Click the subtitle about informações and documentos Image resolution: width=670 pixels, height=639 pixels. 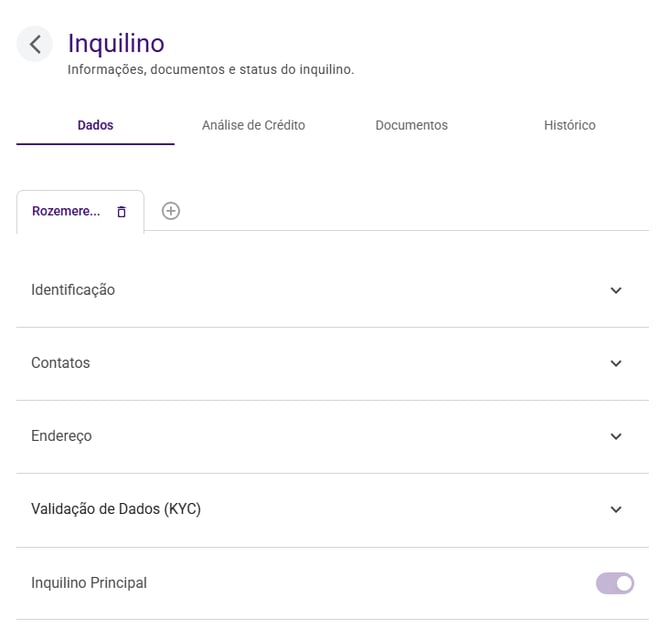(x=210, y=70)
